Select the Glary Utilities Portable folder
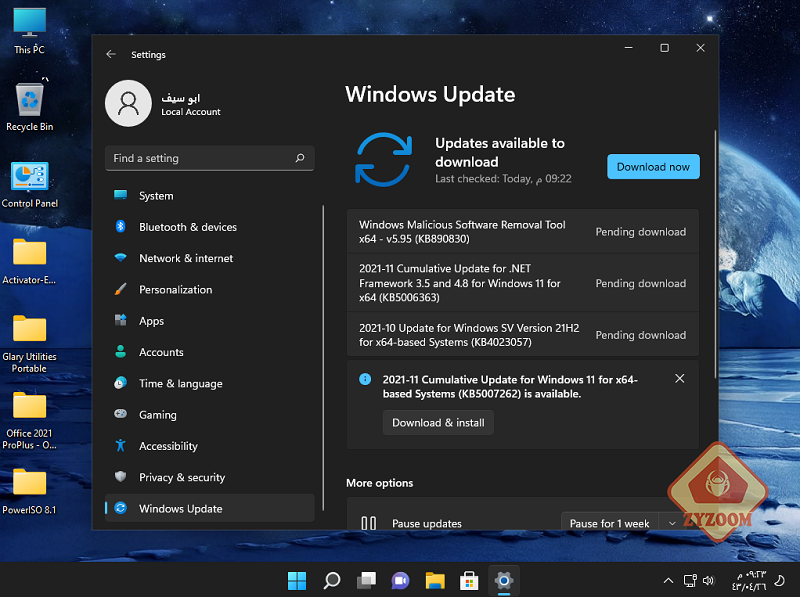This screenshot has width=800, height=597. pyautogui.click(x=30, y=343)
